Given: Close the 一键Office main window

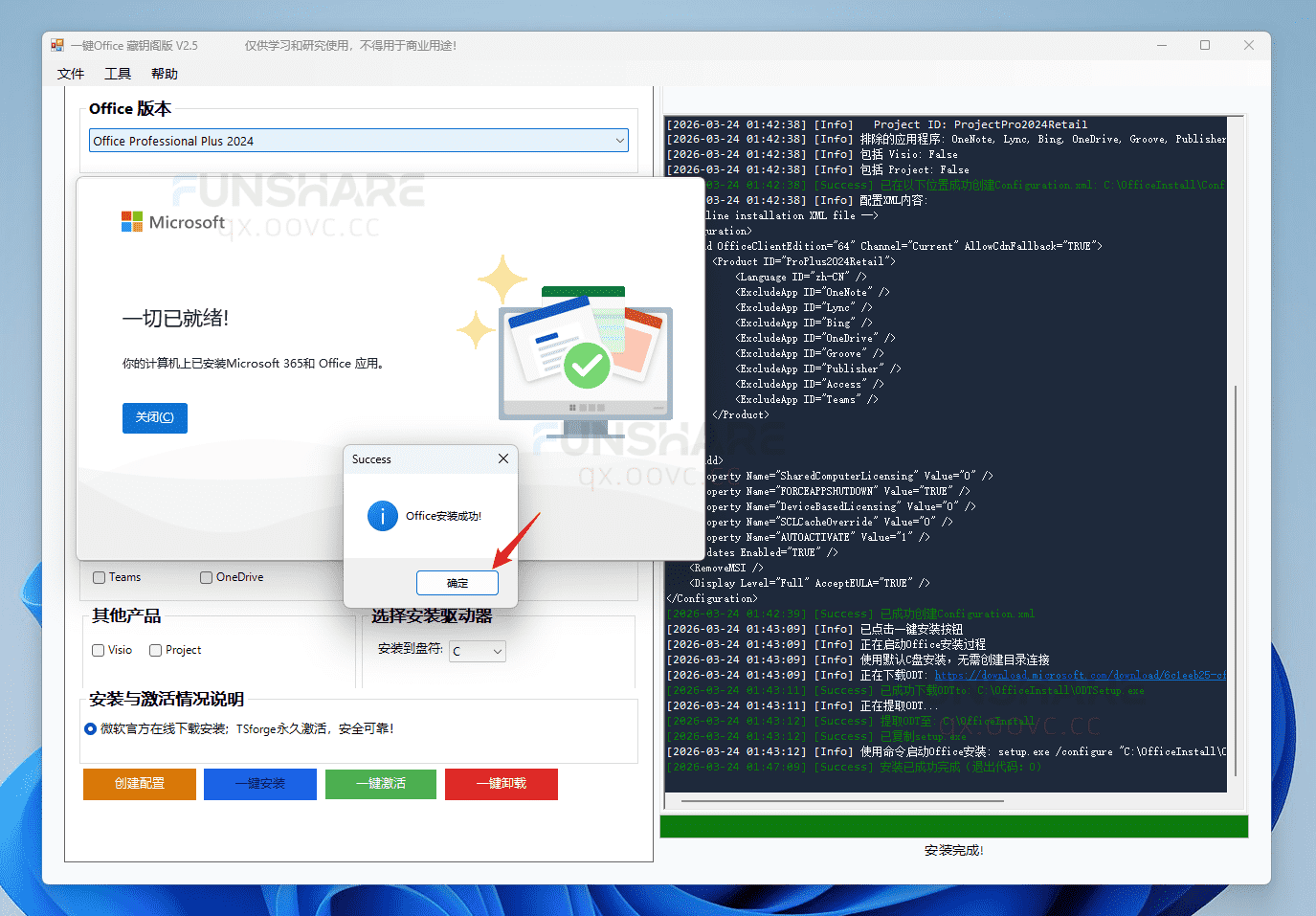Looking at the screenshot, I should pos(1249,45).
